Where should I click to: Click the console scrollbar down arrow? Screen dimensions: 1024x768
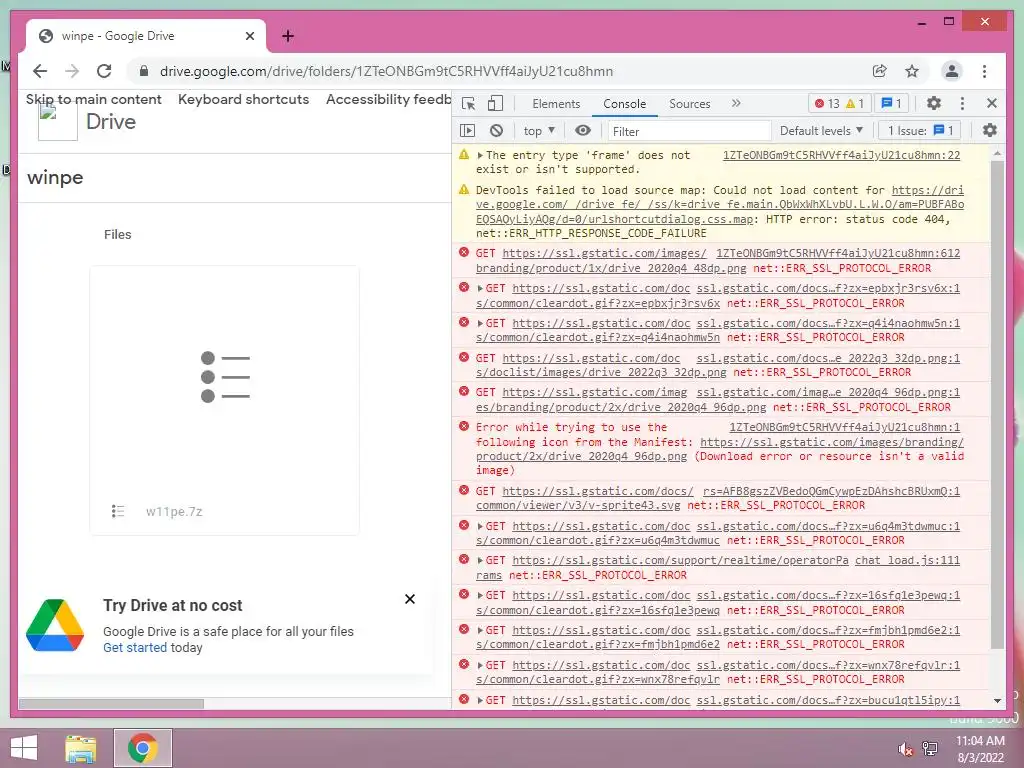(x=997, y=701)
